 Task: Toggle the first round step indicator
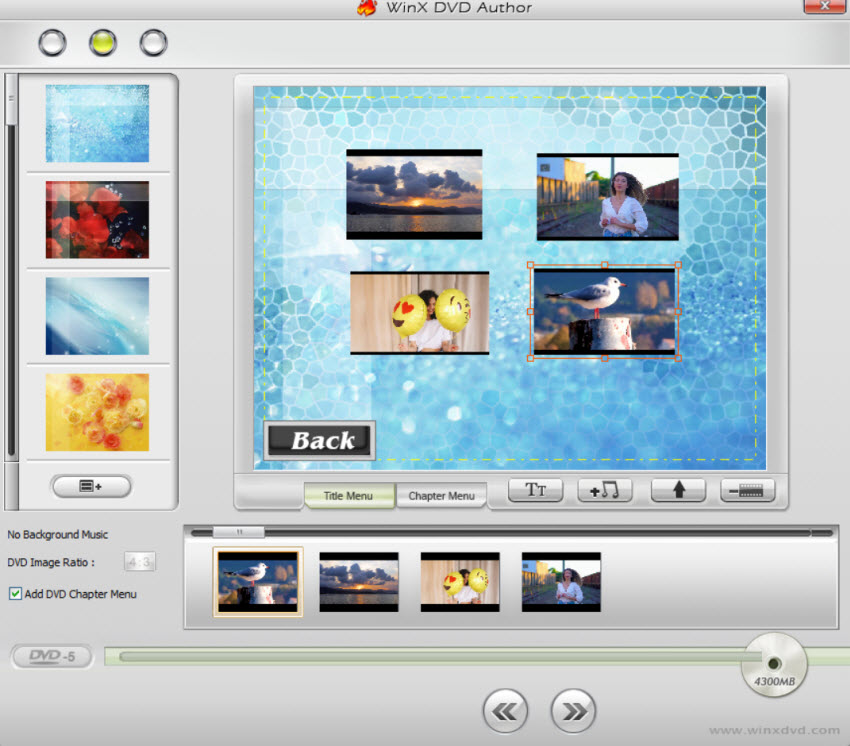point(51,42)
